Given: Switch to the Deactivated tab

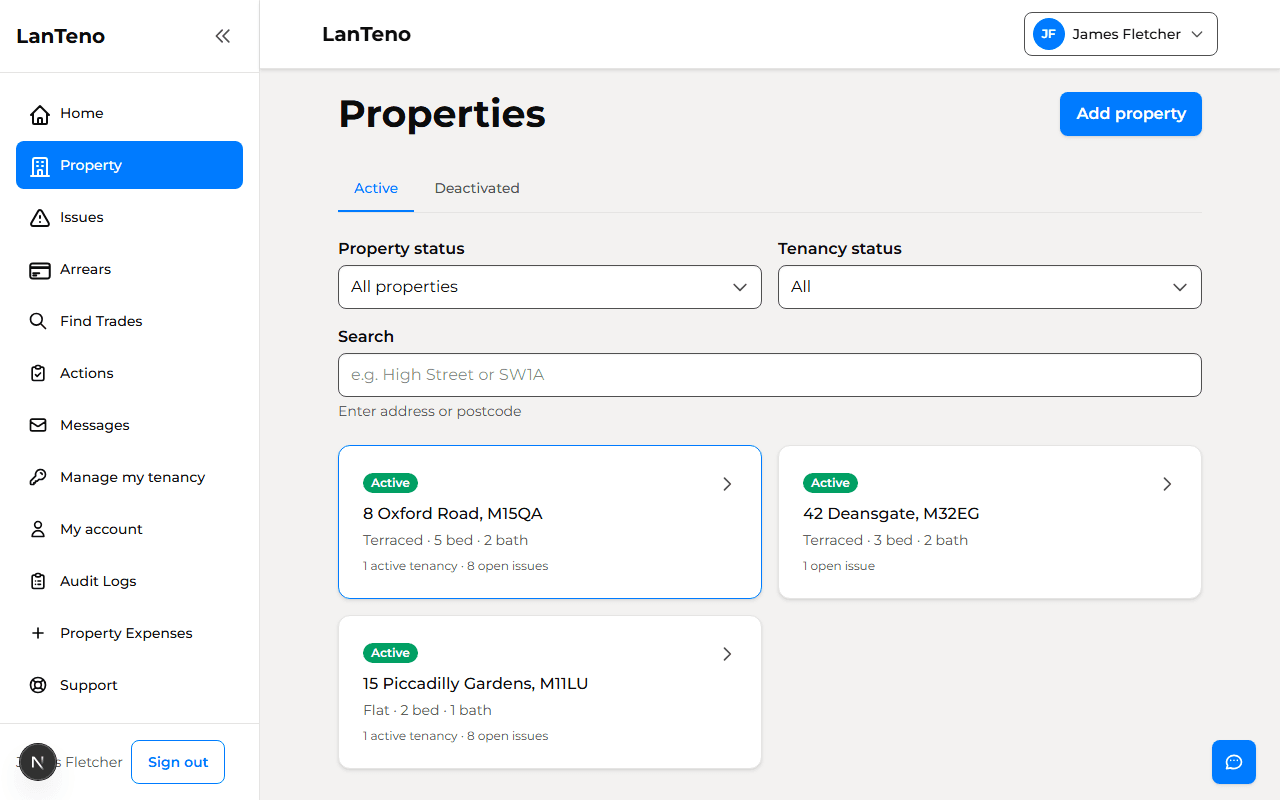Looking at the screenshot, I should [477, 188].
